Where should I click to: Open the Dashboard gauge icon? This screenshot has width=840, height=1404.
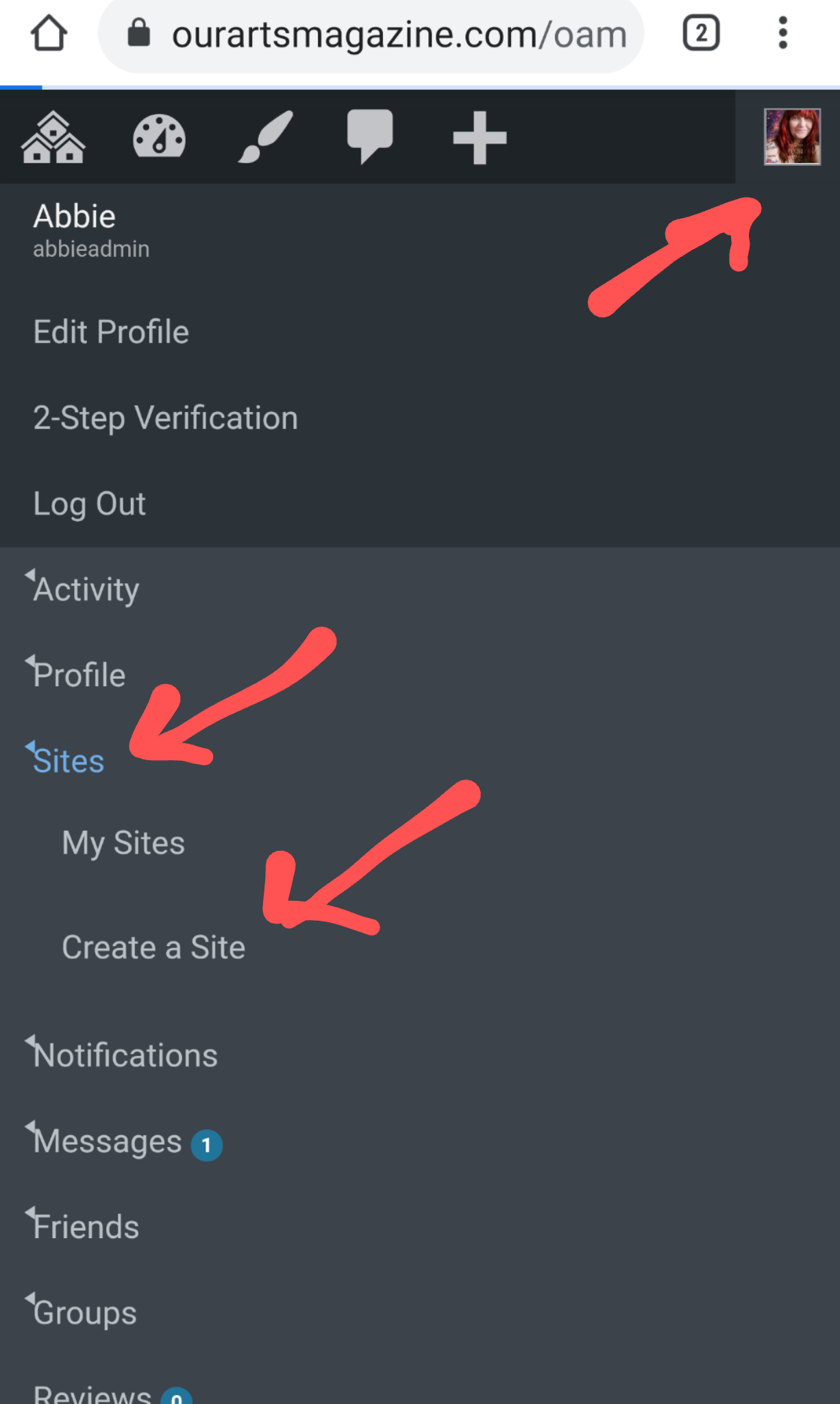point(159,136)
